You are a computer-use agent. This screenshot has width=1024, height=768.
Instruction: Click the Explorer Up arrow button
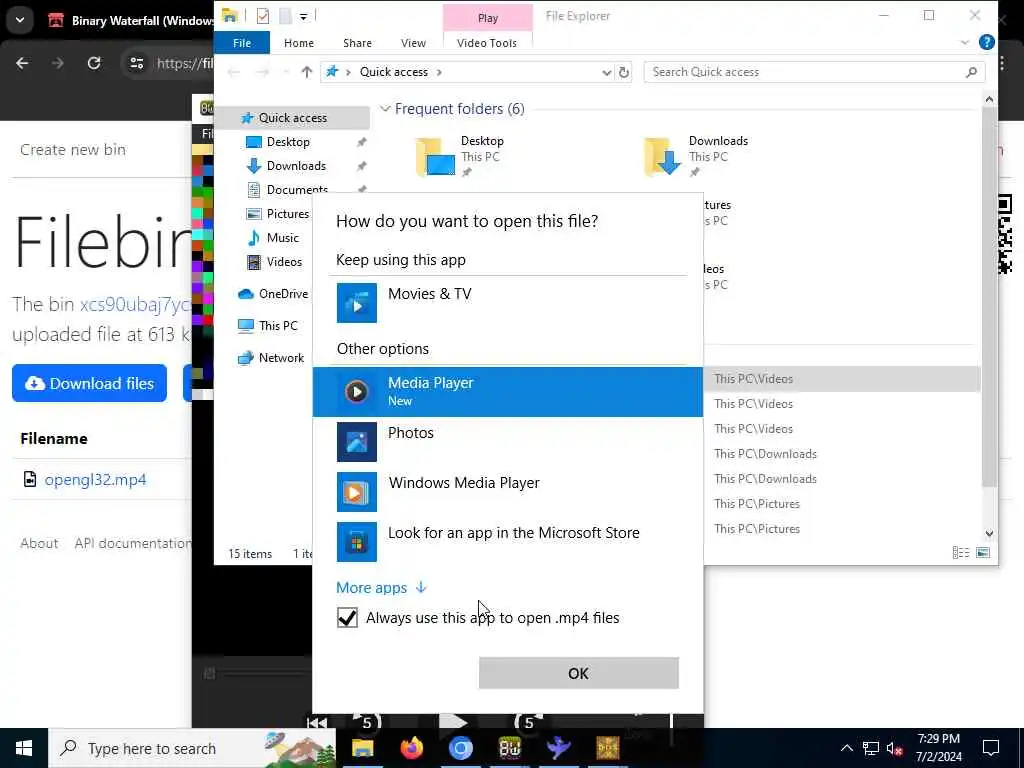(306, 72)
